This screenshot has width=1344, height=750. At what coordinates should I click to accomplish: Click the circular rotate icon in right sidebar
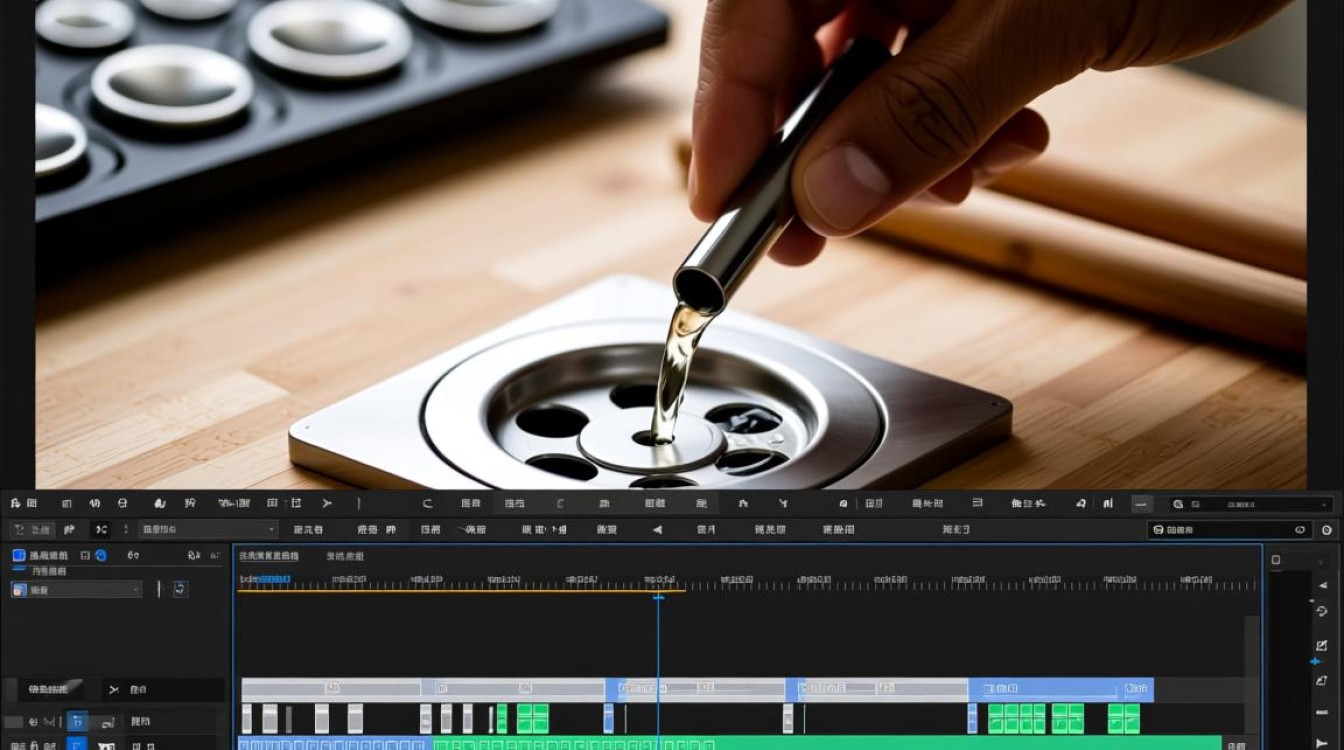(x=1322, y=611)
